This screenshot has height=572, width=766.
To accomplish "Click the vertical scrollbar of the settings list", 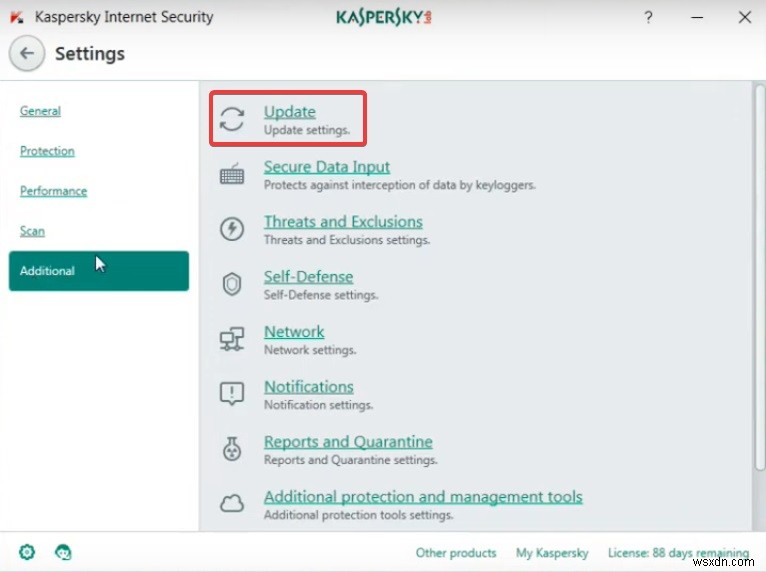I will click(x=759, y=277).
